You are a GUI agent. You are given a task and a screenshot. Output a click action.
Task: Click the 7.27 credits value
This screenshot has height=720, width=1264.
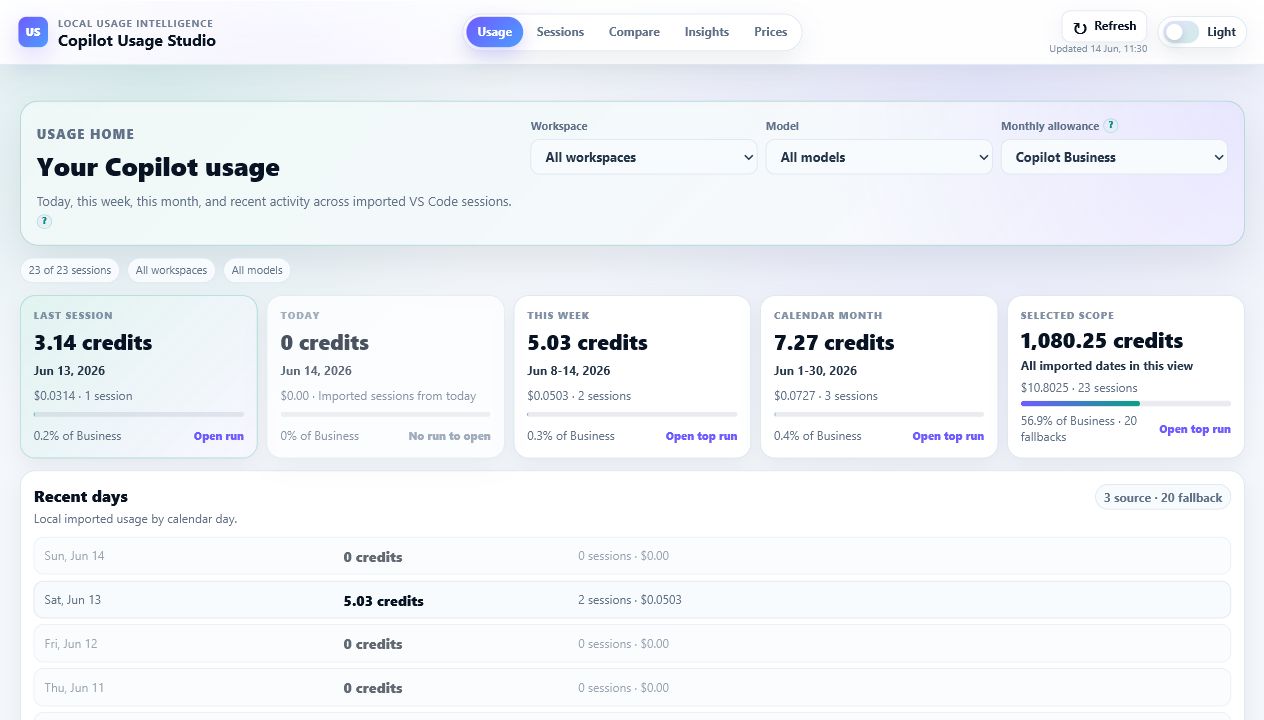click(x=834, y=343)
